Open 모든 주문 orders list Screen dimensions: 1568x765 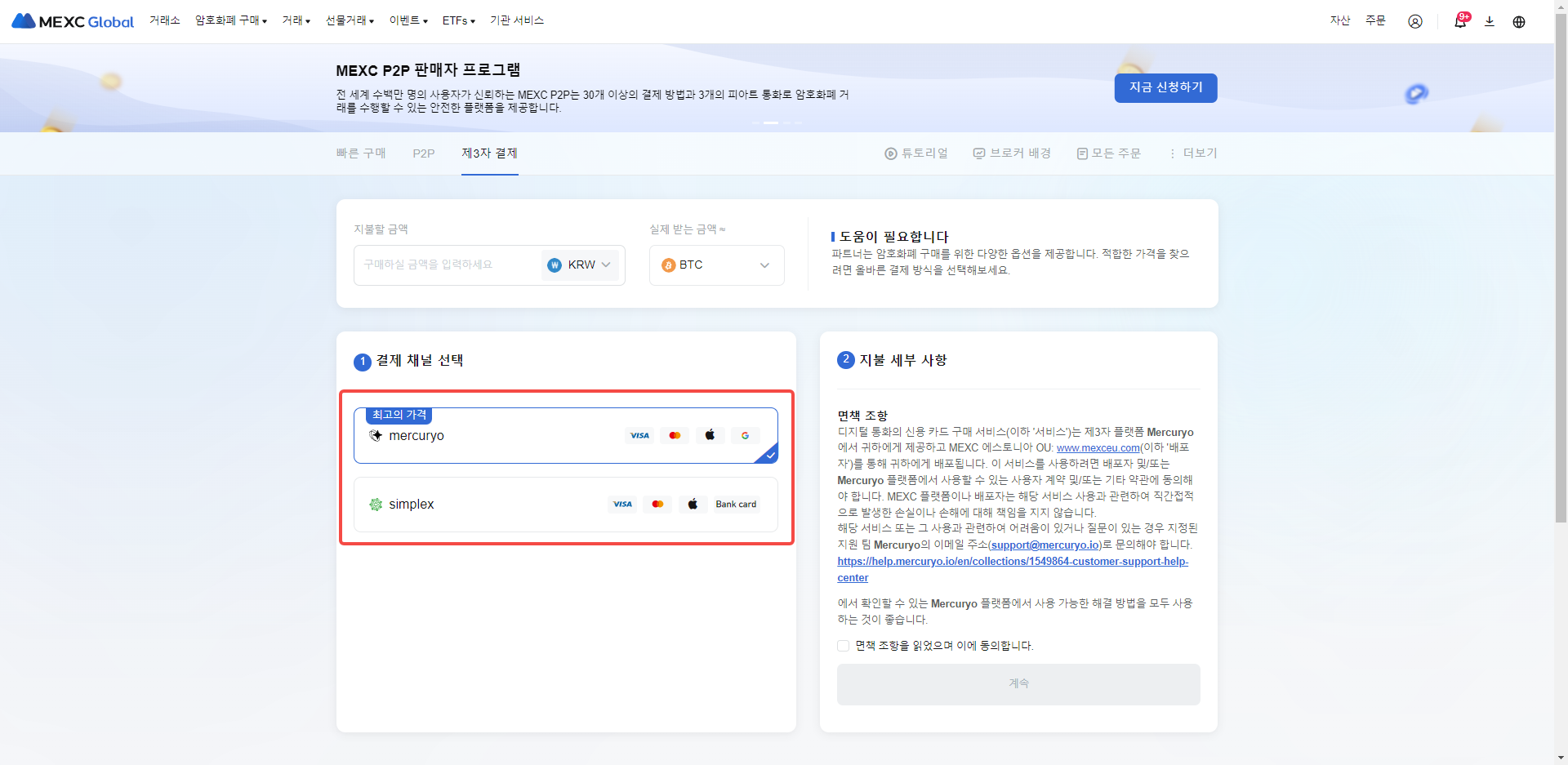(x=1108, y=153)
